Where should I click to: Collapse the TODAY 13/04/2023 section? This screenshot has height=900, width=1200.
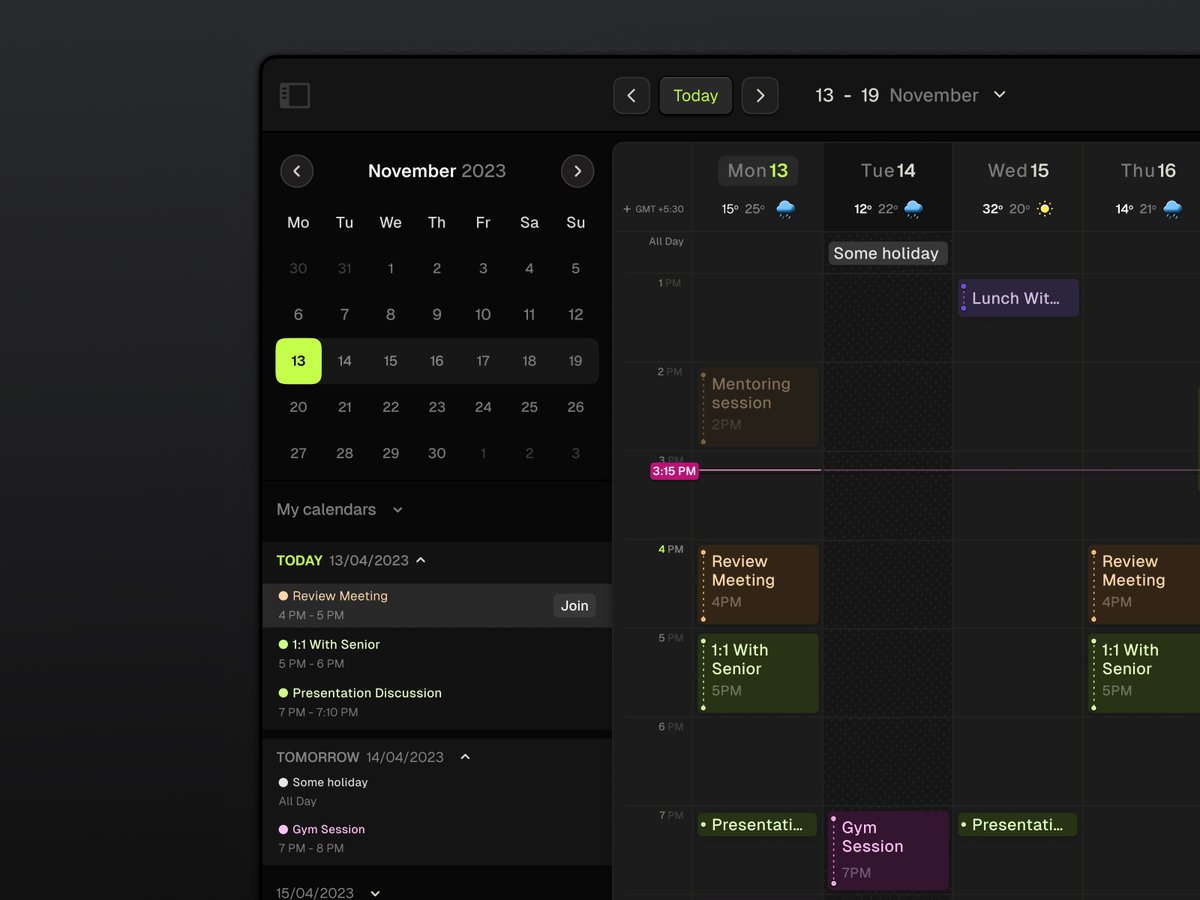click(421, 560)
